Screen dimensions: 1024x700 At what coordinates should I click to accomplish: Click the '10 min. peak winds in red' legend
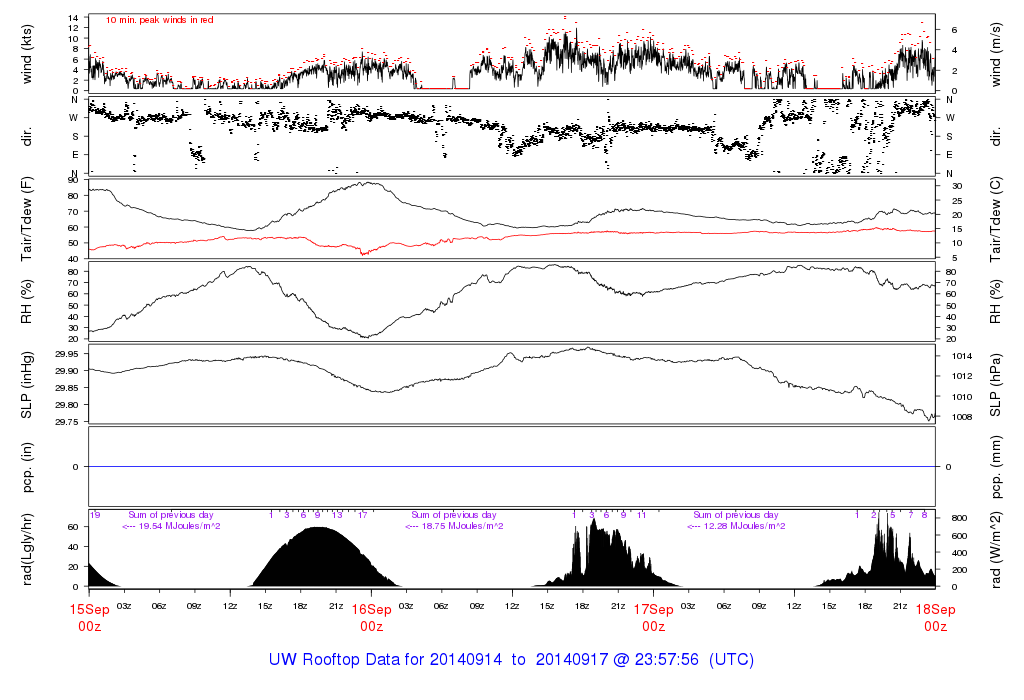click(160, 20)
